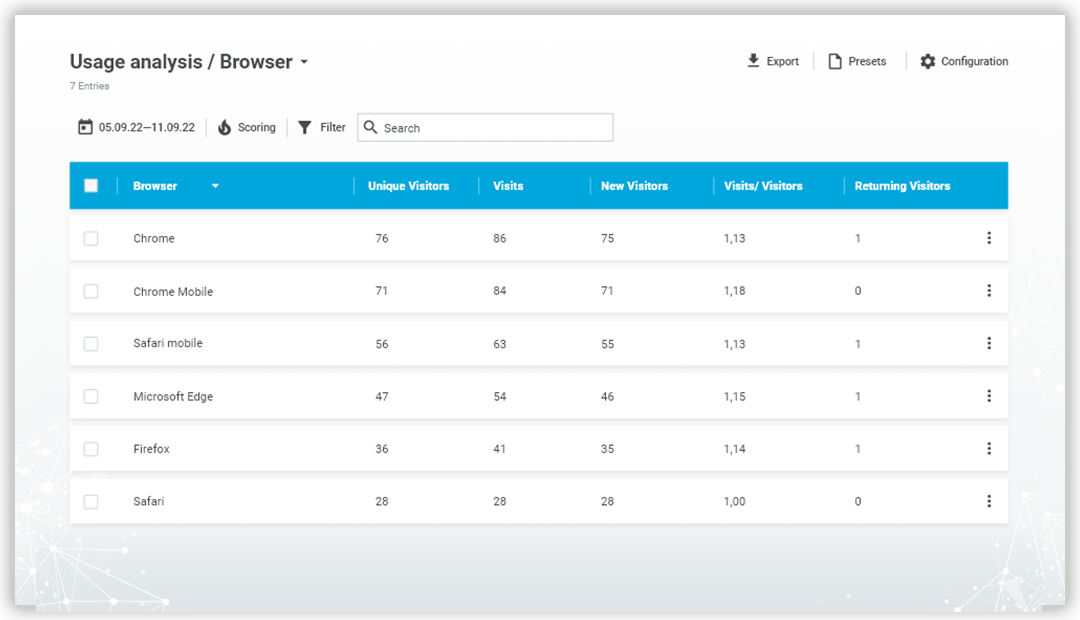Click the Browser column sort arrow
The width and height of the screenshot is (1080, 620).
tap(215, 186)
